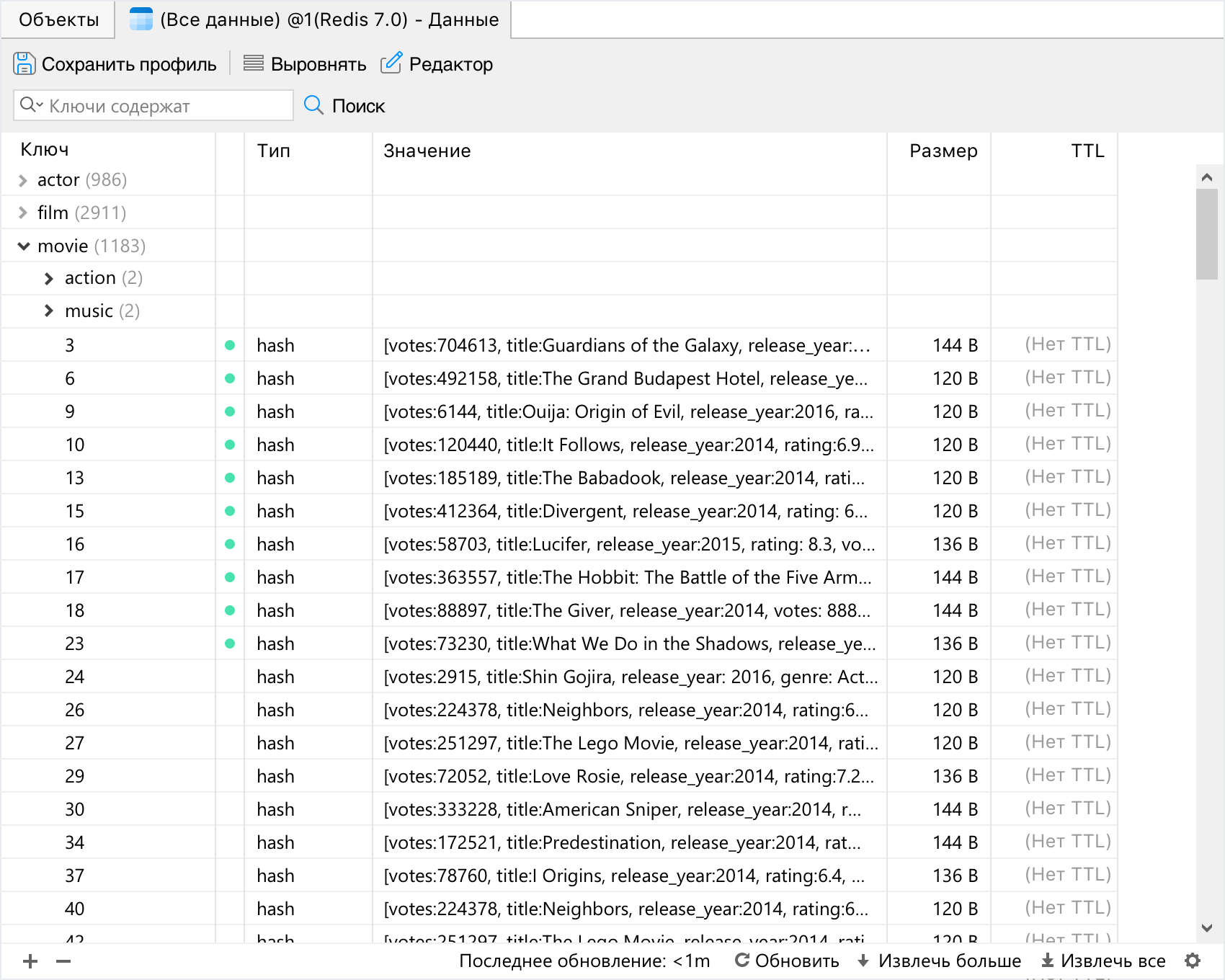Click the minus icon to delete key

[63, 961]
